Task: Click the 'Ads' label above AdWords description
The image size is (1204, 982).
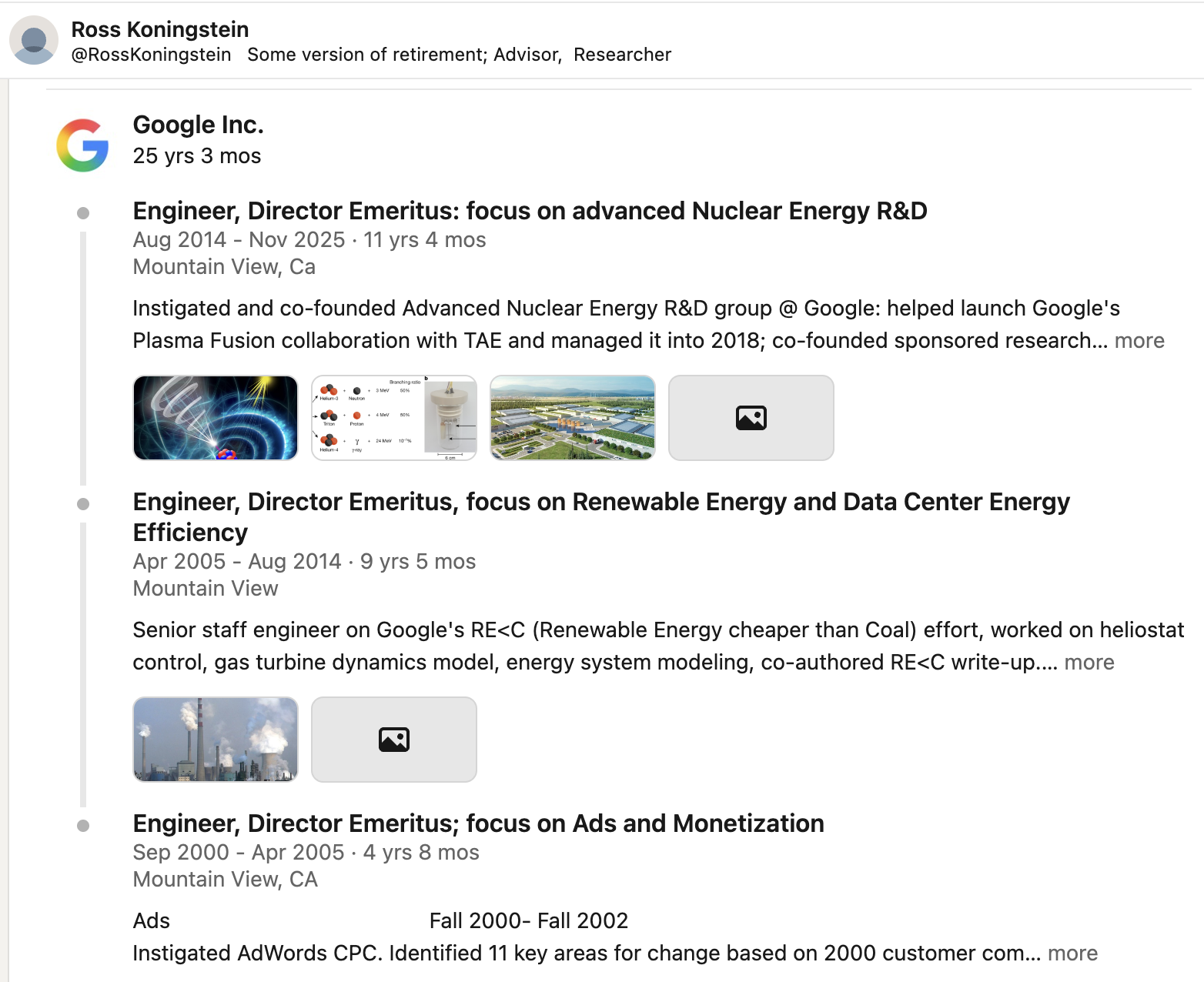Action: 152,921
